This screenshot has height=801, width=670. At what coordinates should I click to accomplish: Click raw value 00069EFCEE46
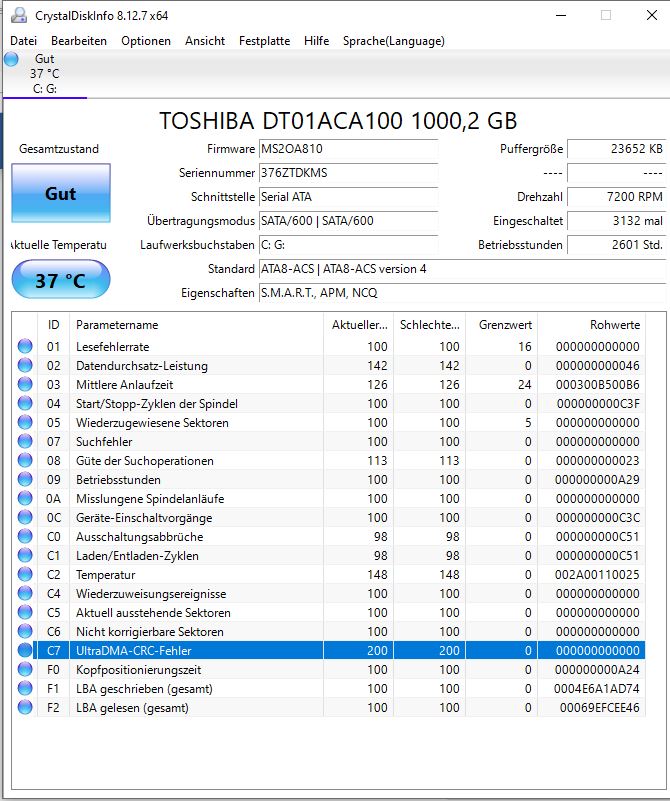click(600, 708)
